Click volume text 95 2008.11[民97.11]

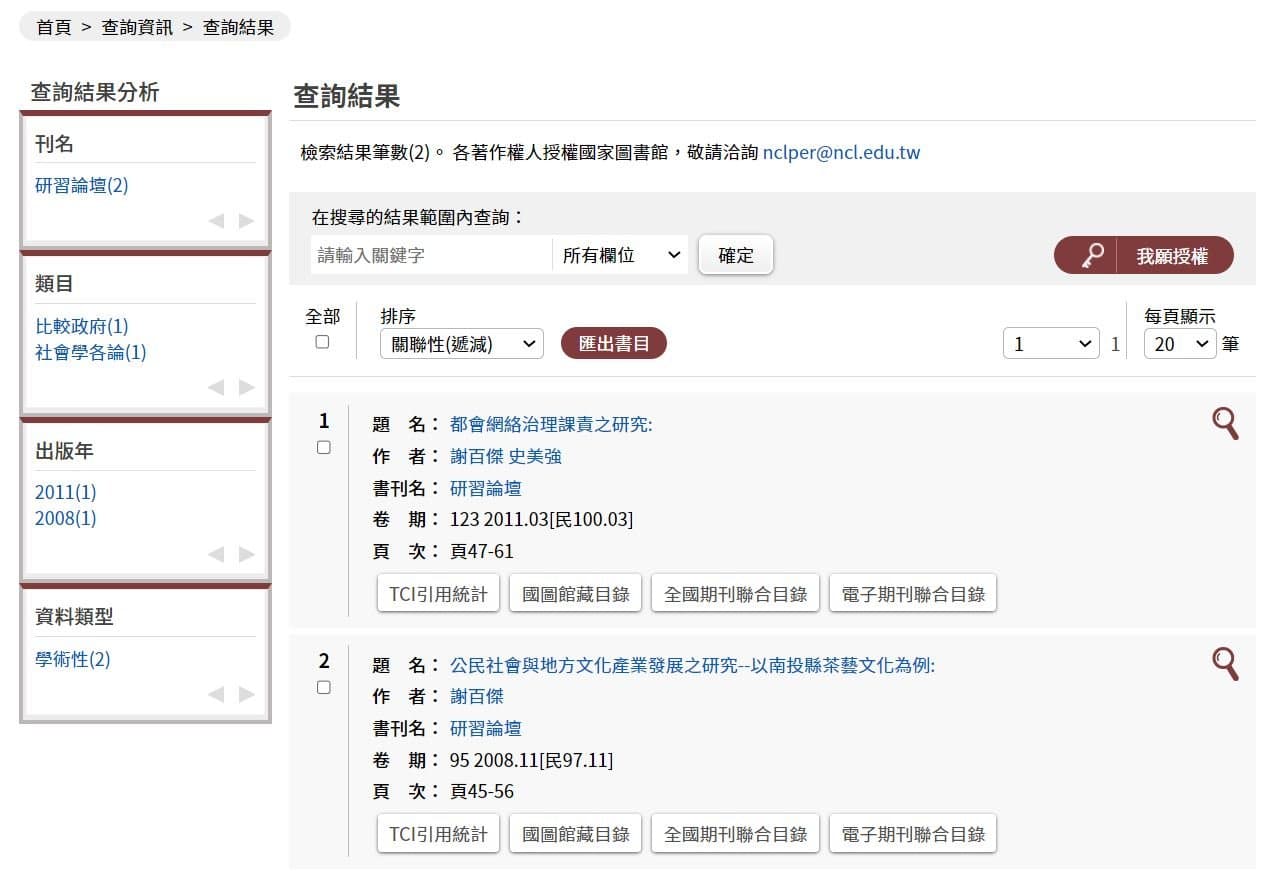coord(531,760)
